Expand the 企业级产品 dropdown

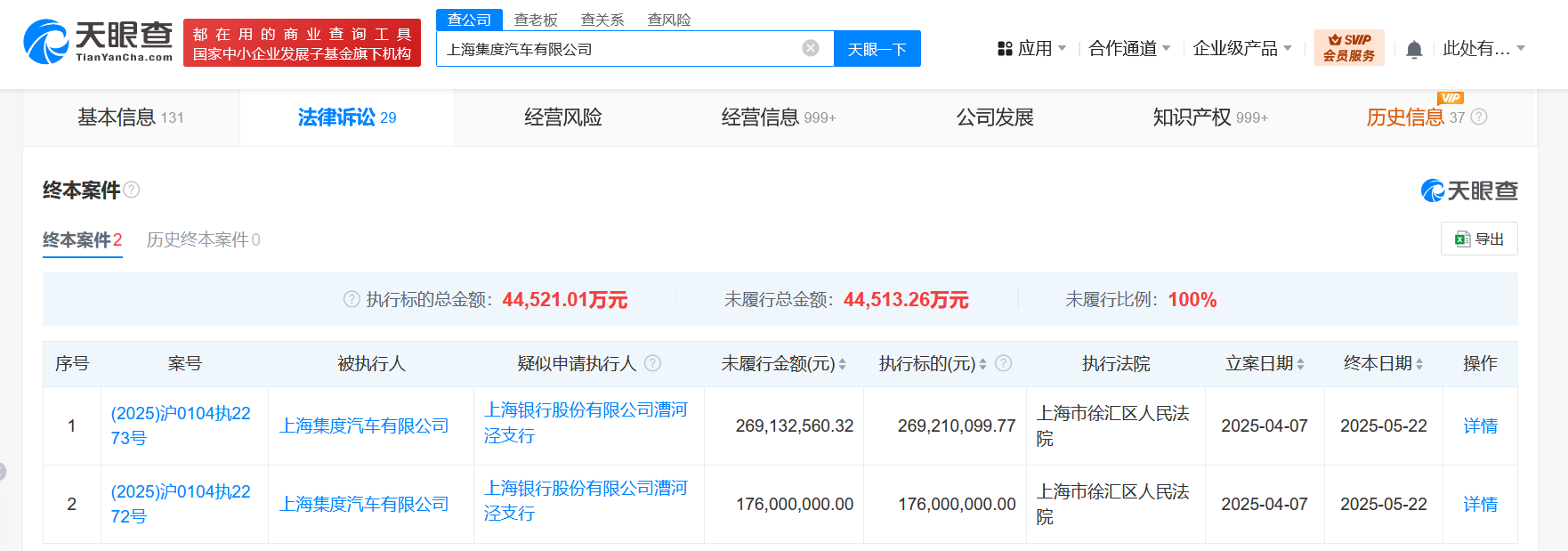point(1288,48)
